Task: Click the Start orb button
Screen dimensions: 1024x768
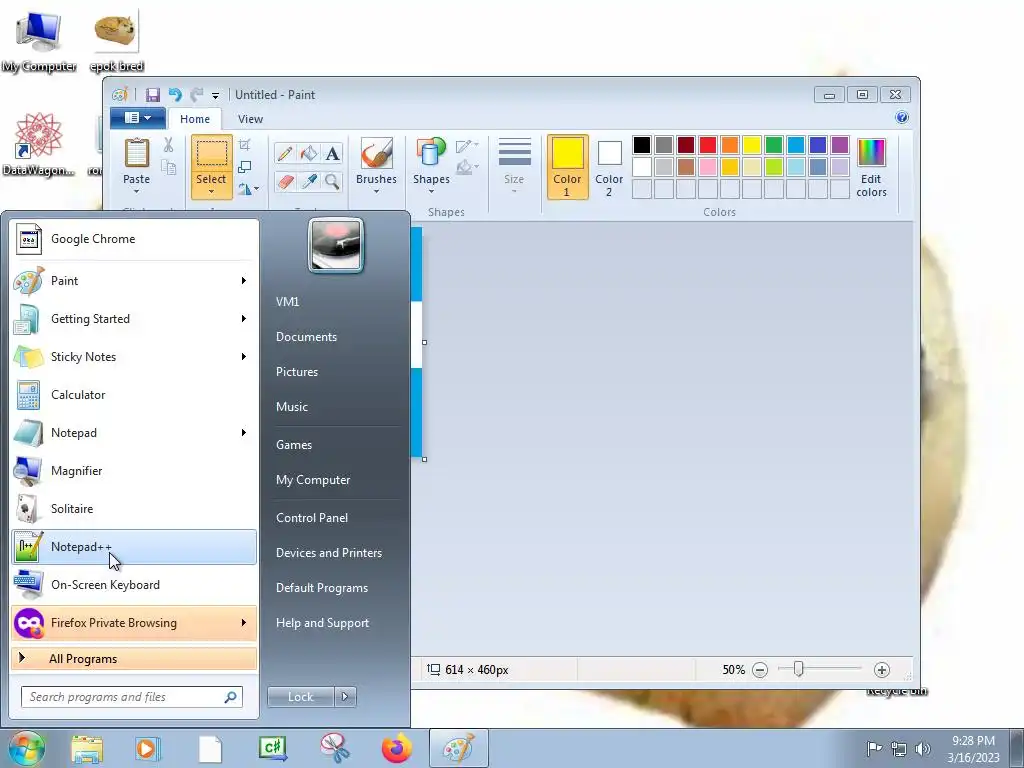Action: pyautogui.click(x=27, y=749)
